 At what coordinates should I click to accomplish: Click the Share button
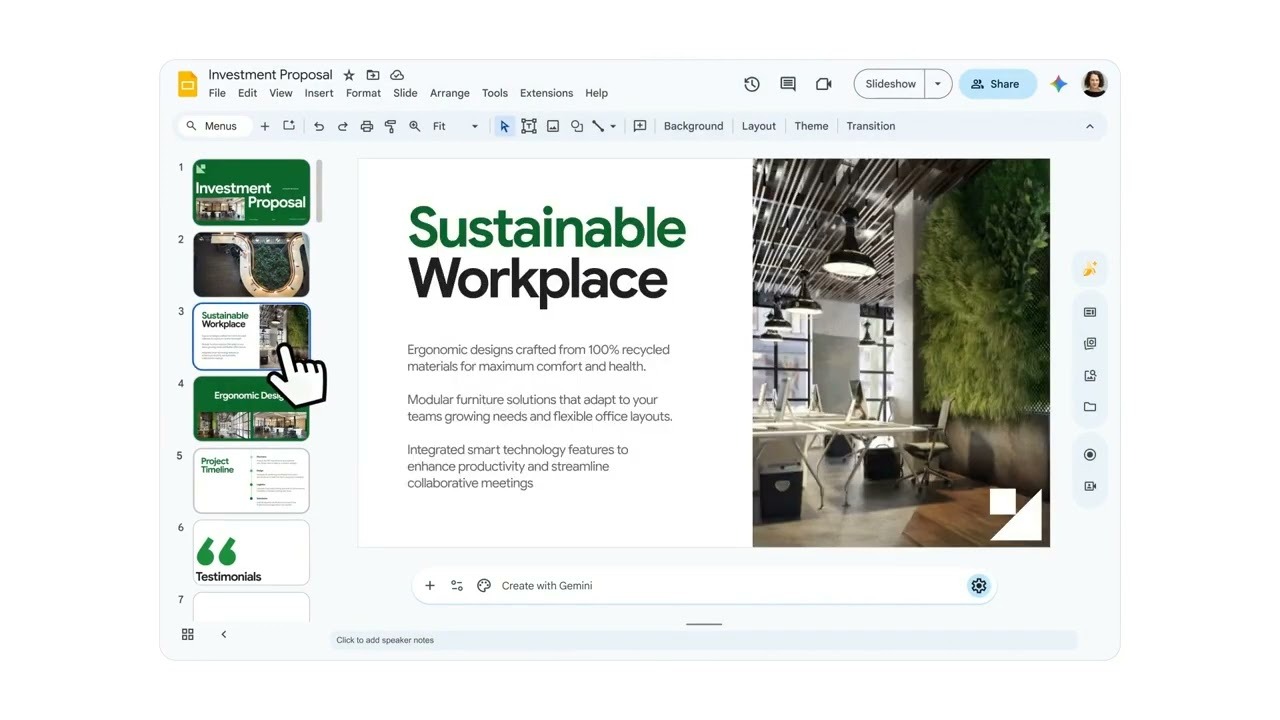click(x=995, y=84)
